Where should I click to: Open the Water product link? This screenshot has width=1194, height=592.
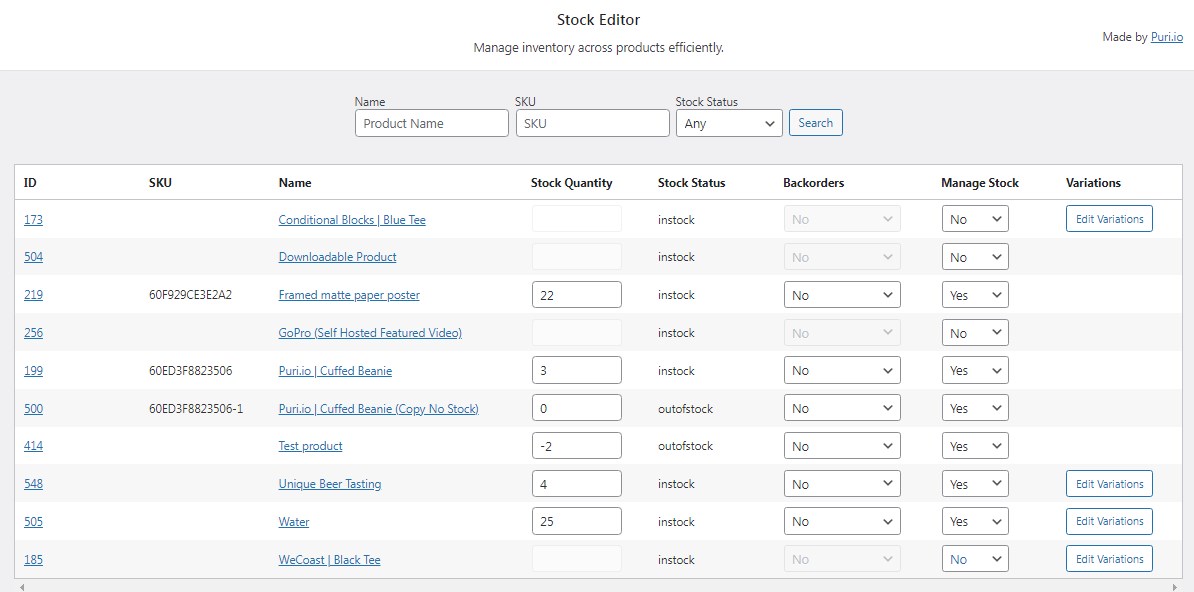pos(294,522)
